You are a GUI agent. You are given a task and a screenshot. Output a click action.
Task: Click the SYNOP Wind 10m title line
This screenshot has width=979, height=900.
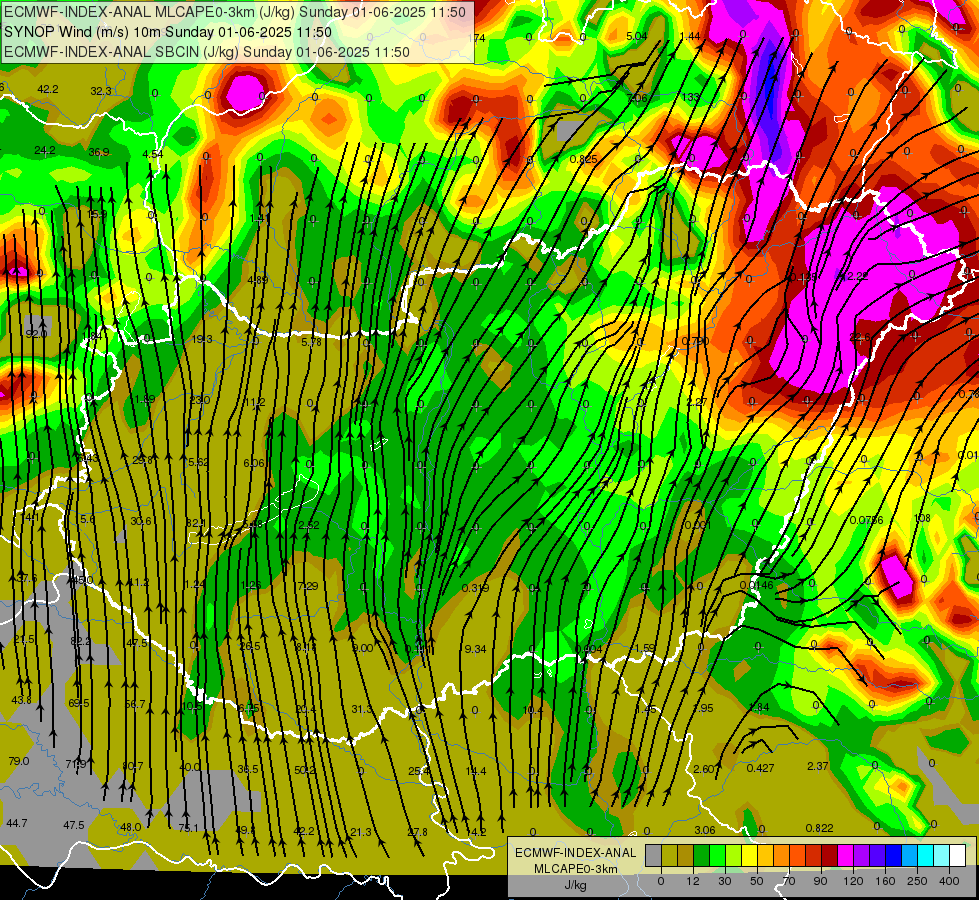click(168, 32)
